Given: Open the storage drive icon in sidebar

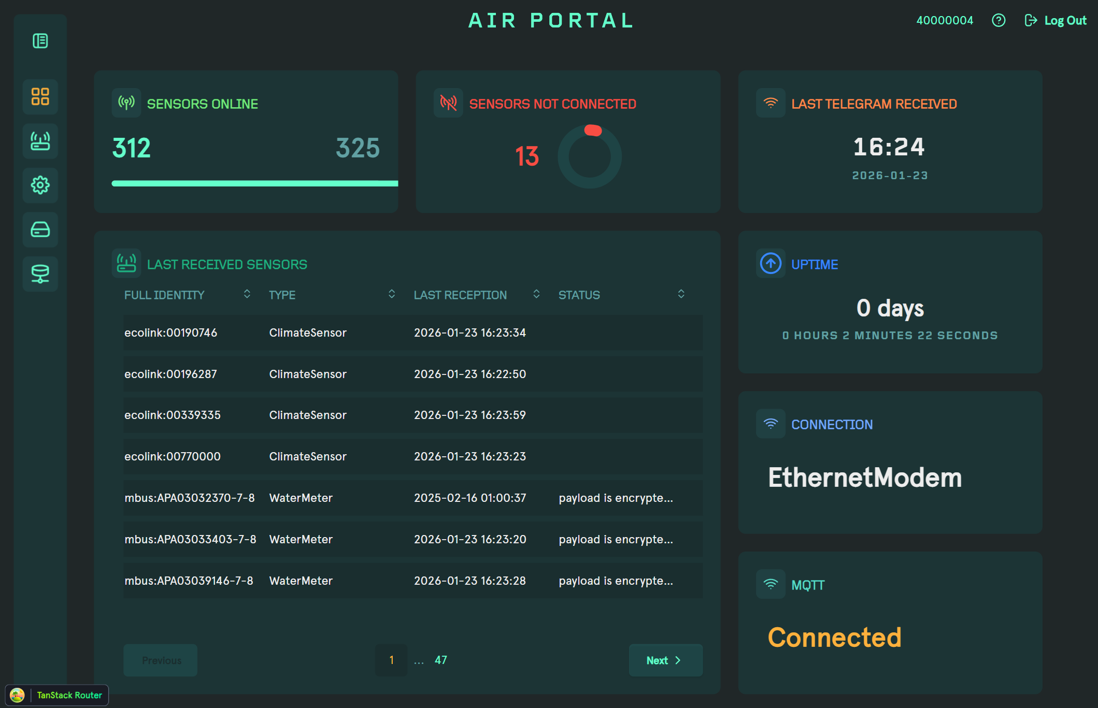Looking at the screenshot, I should click(x=40, y=230).
